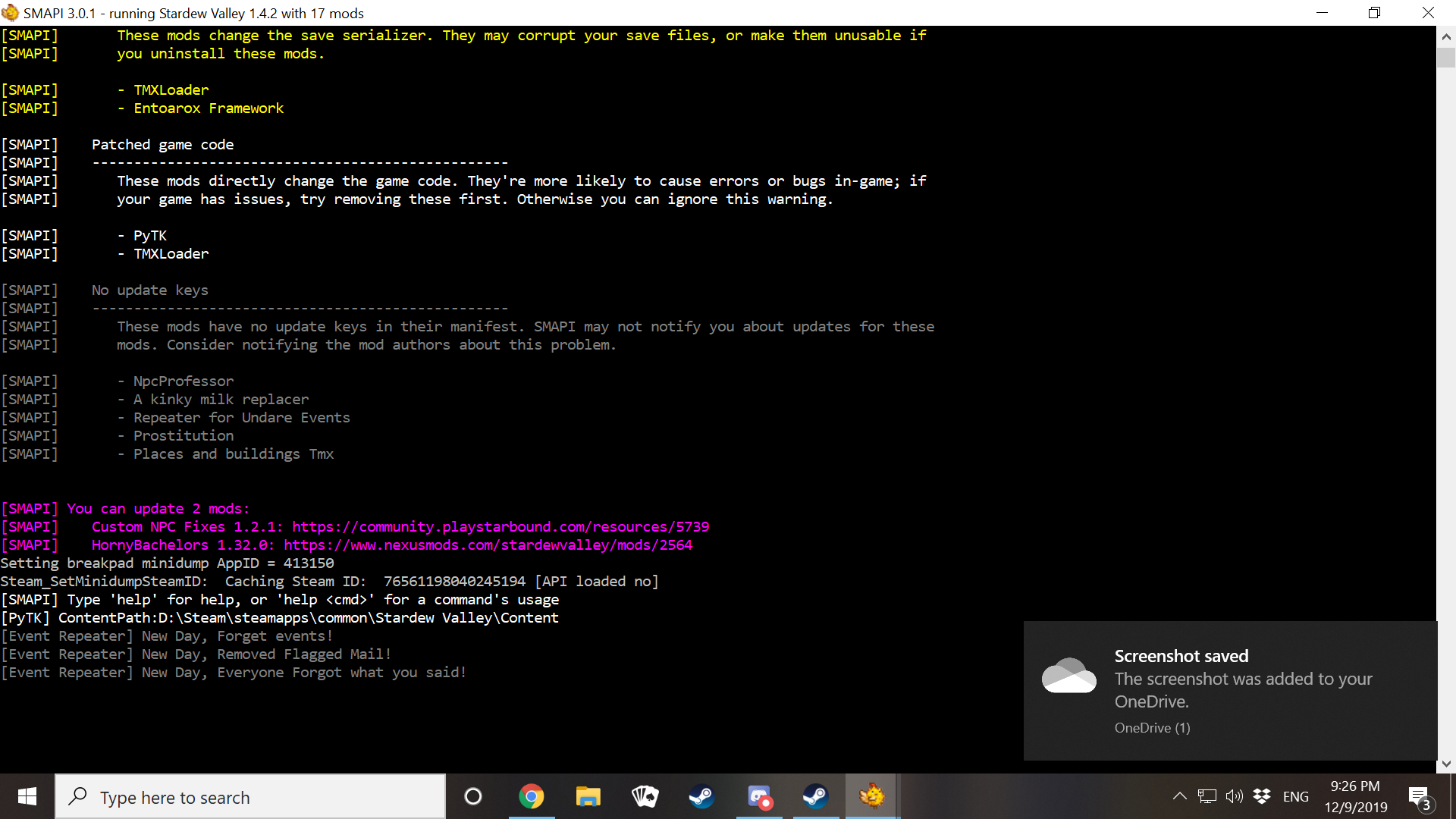Open Google Chrome from taskbar

click(531, 796)
